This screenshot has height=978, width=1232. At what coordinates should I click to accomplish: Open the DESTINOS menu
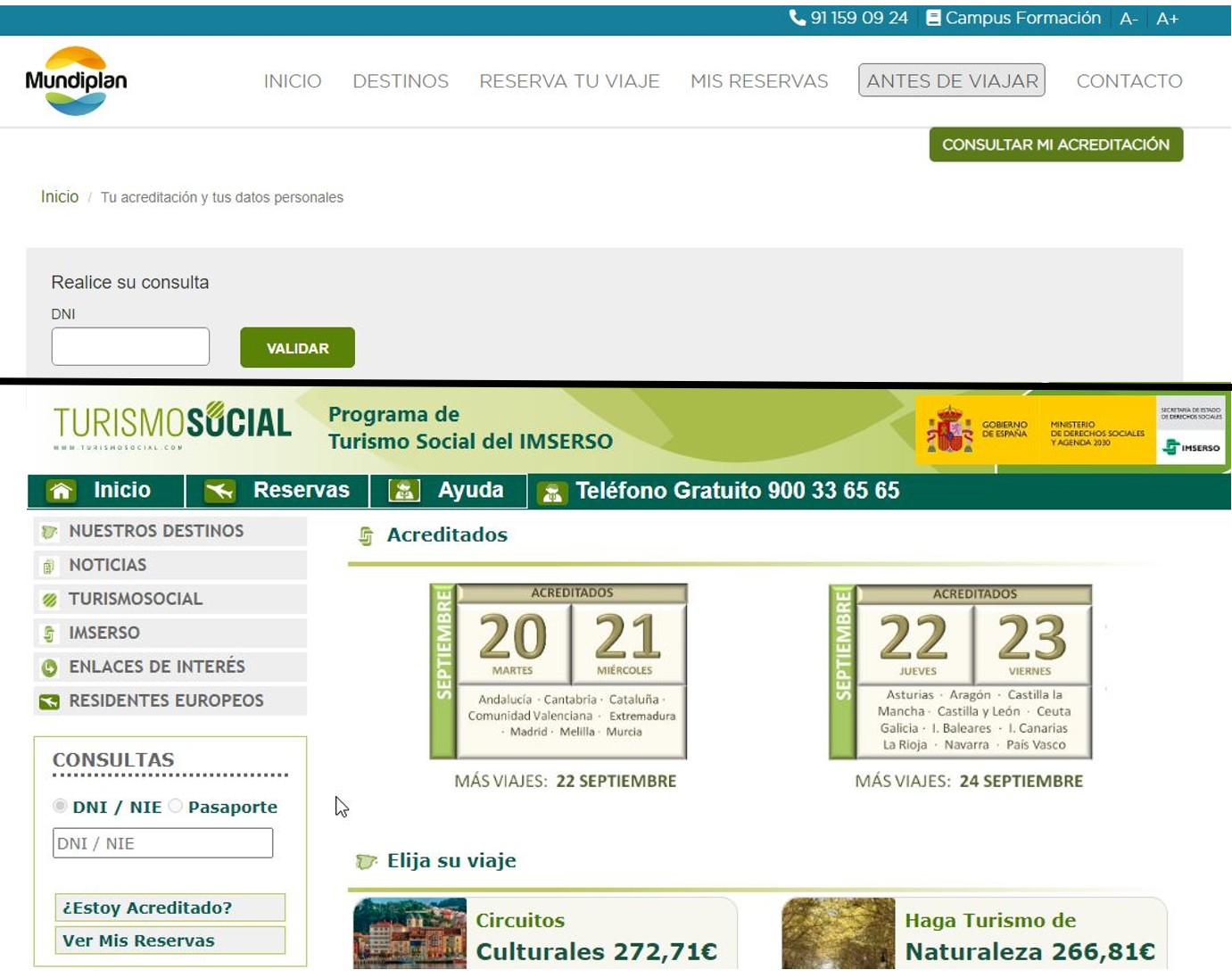401,81
